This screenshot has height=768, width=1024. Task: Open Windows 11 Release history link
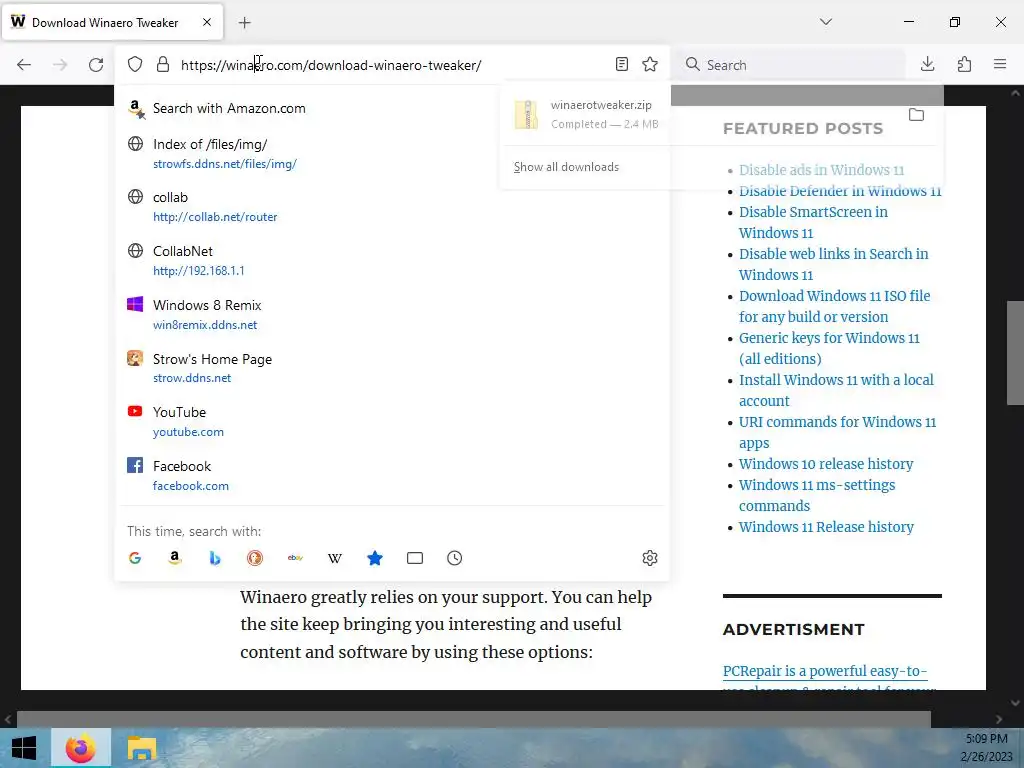pos(825,527)
